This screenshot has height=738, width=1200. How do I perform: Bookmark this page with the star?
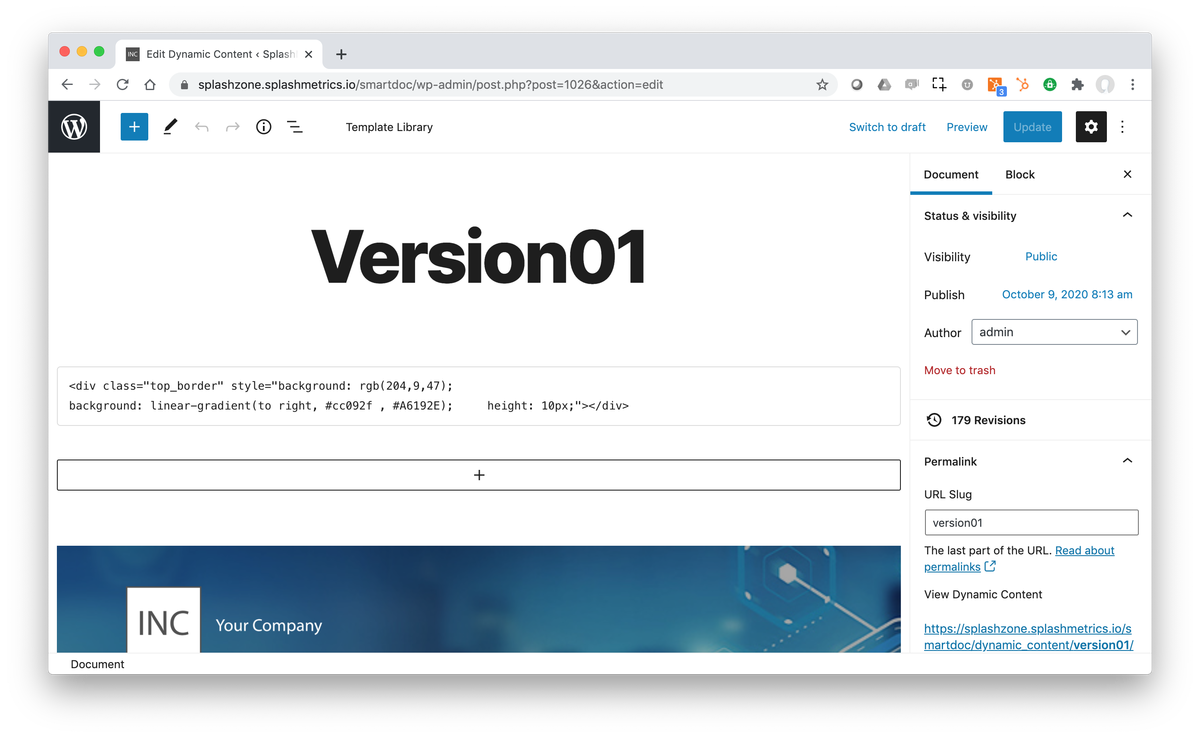pyautogui.click(x=822, y=85)
